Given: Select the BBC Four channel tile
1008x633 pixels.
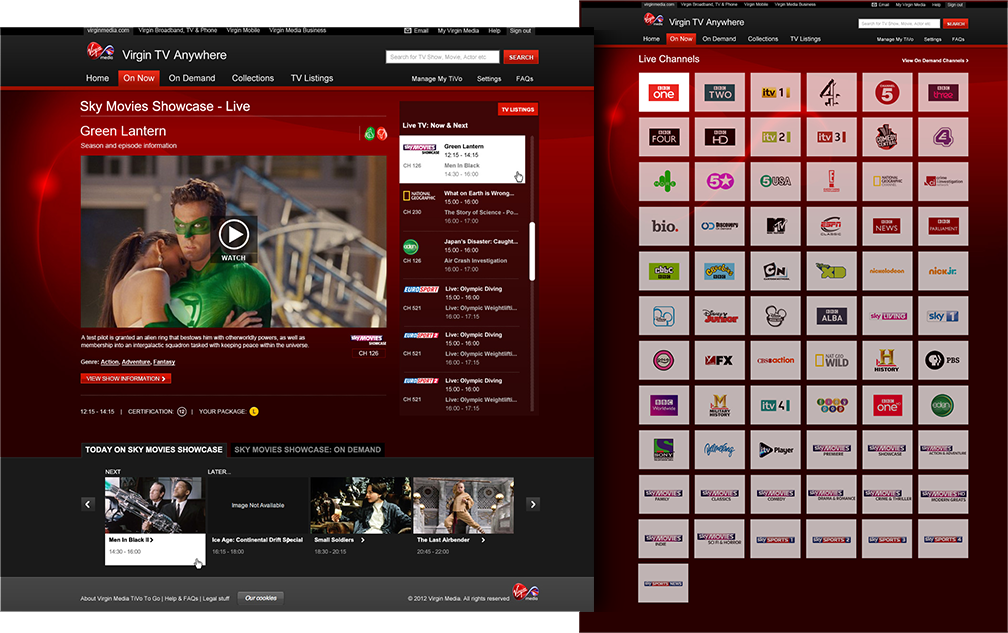Looking at the screenshot, I should point(663,137).
